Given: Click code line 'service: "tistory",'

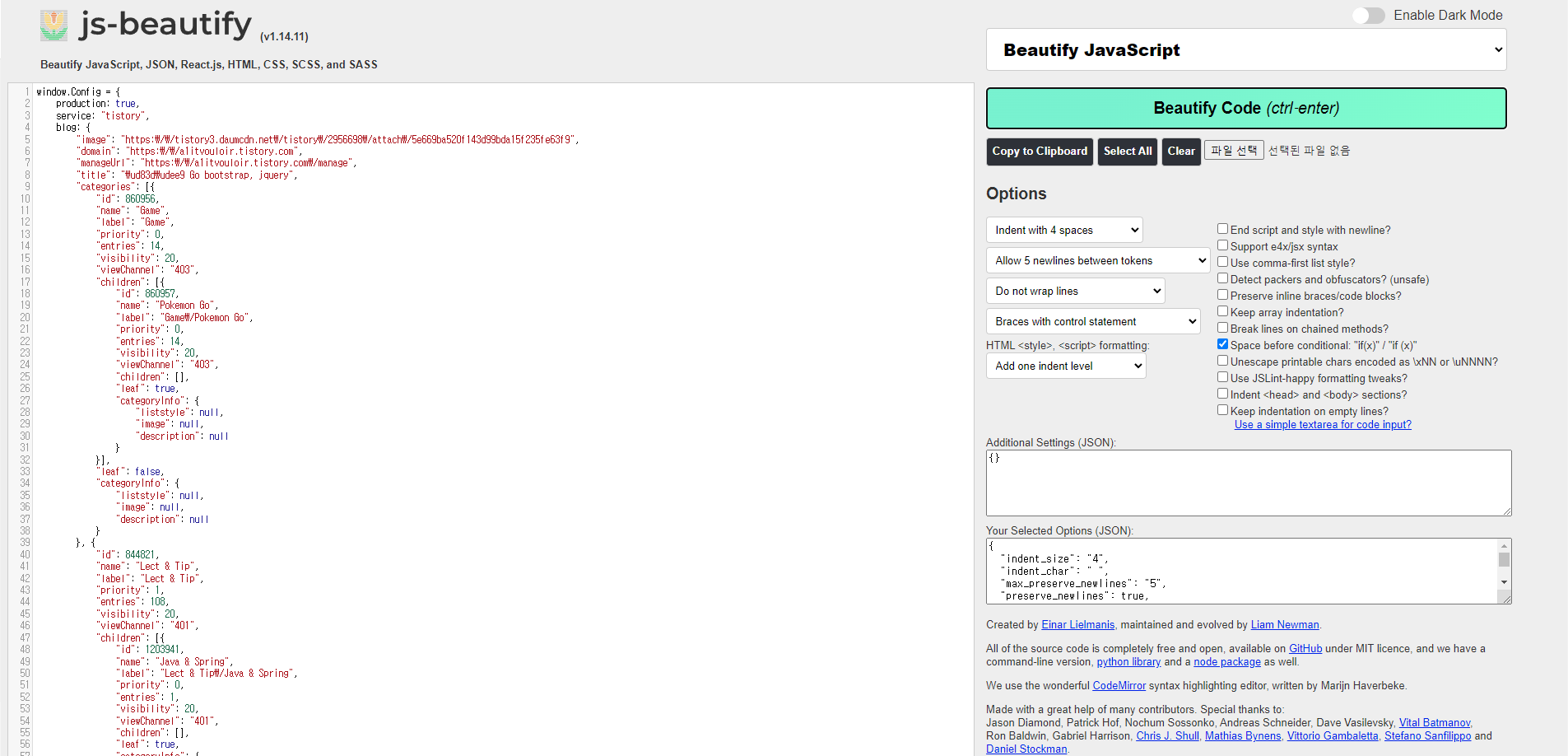Looking at the screenshot, I should click(103, 116).
